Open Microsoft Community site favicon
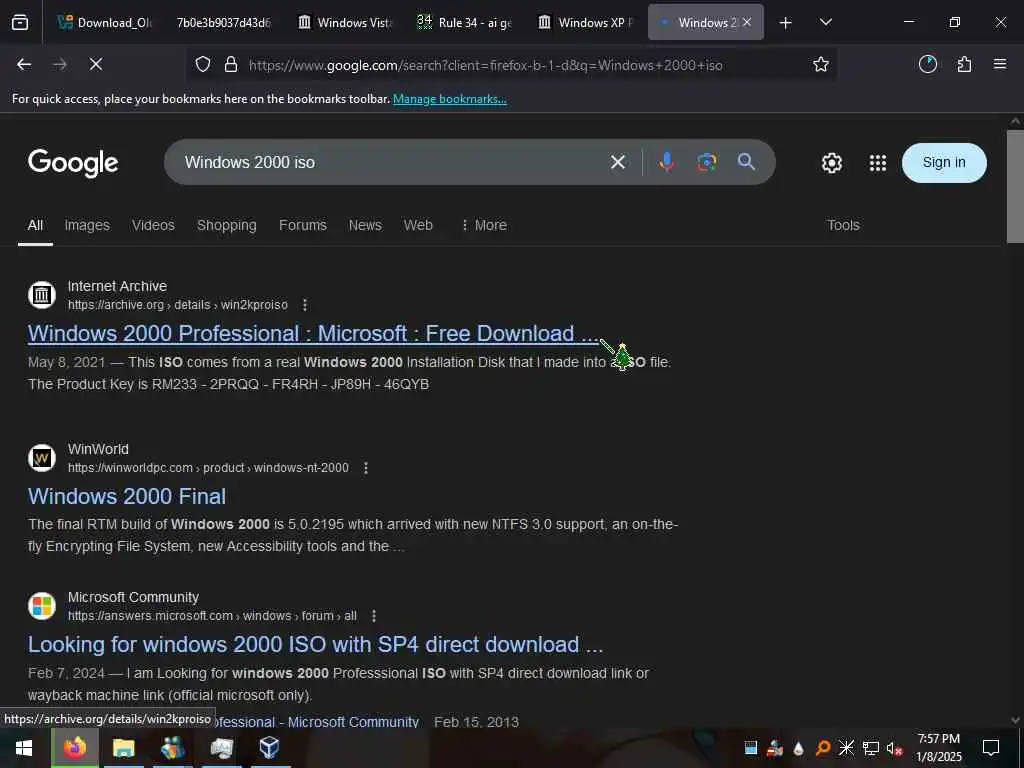 coord(42,606)
